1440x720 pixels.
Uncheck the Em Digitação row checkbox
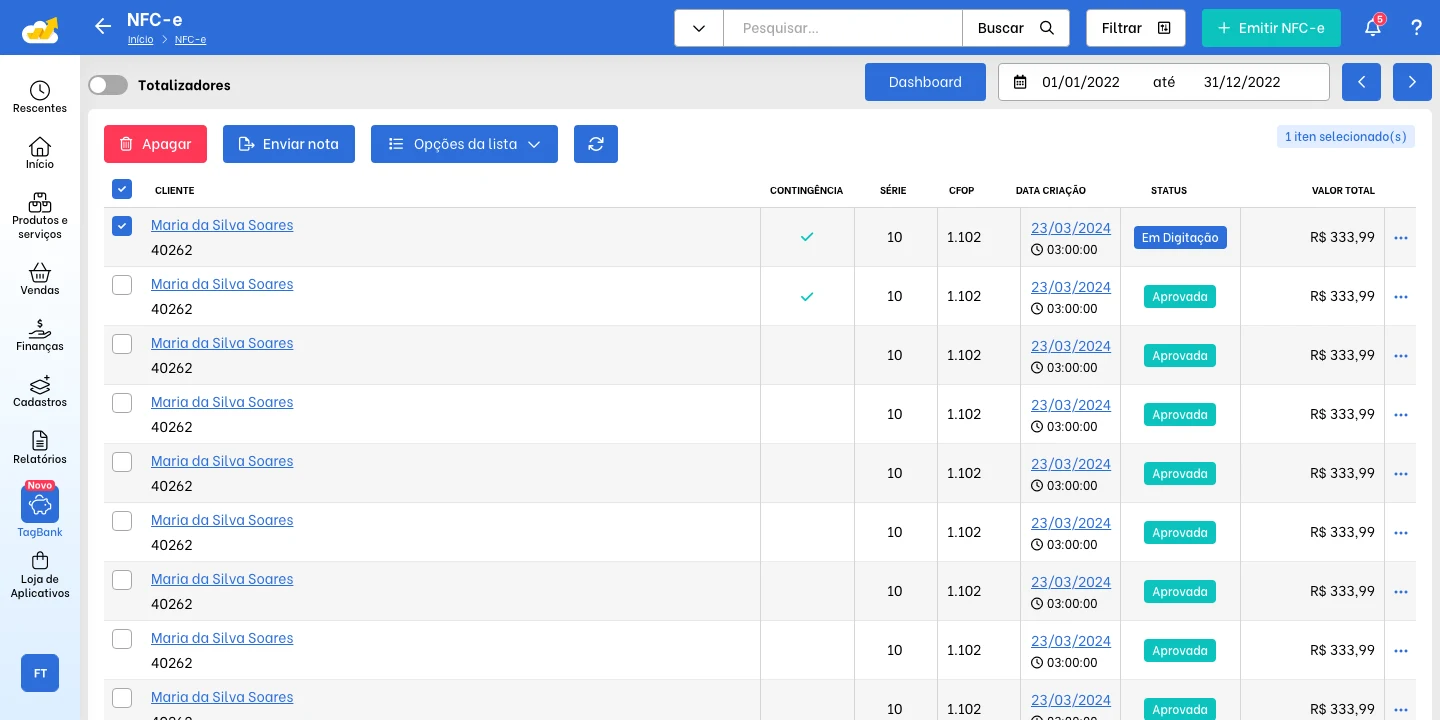pyautogui.click(x=122, y=226)
